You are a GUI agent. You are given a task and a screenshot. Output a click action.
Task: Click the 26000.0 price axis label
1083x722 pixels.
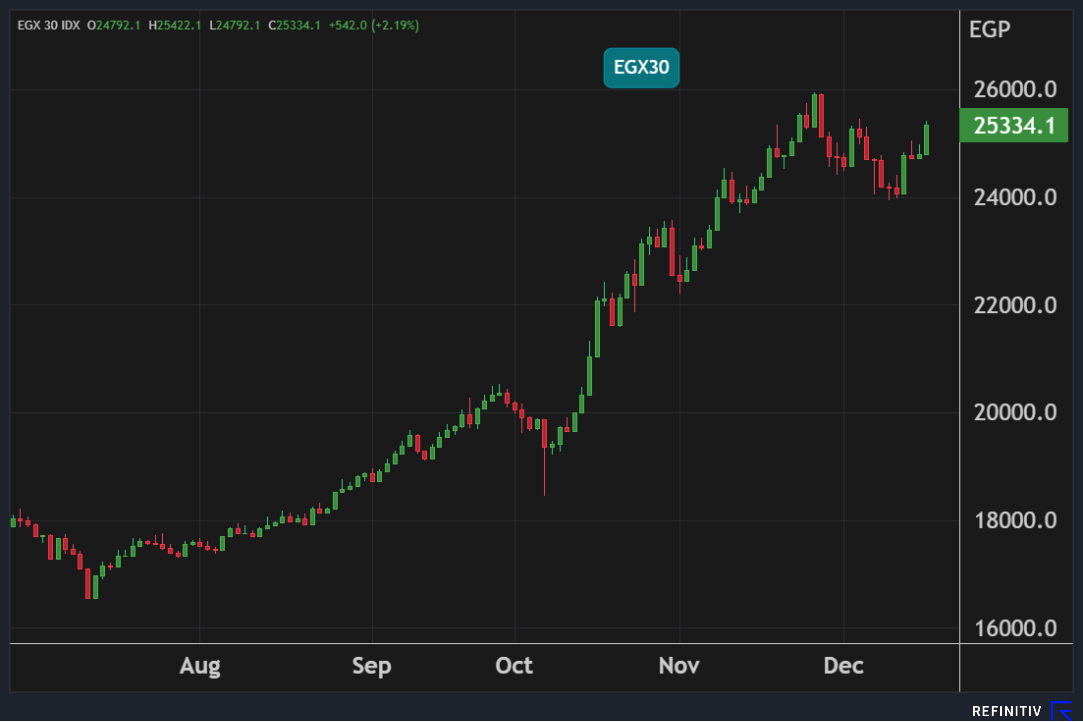1014,90
